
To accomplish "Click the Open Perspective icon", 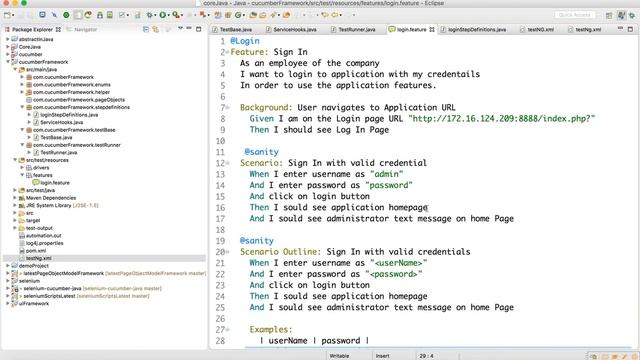I will tap(609, 16).
